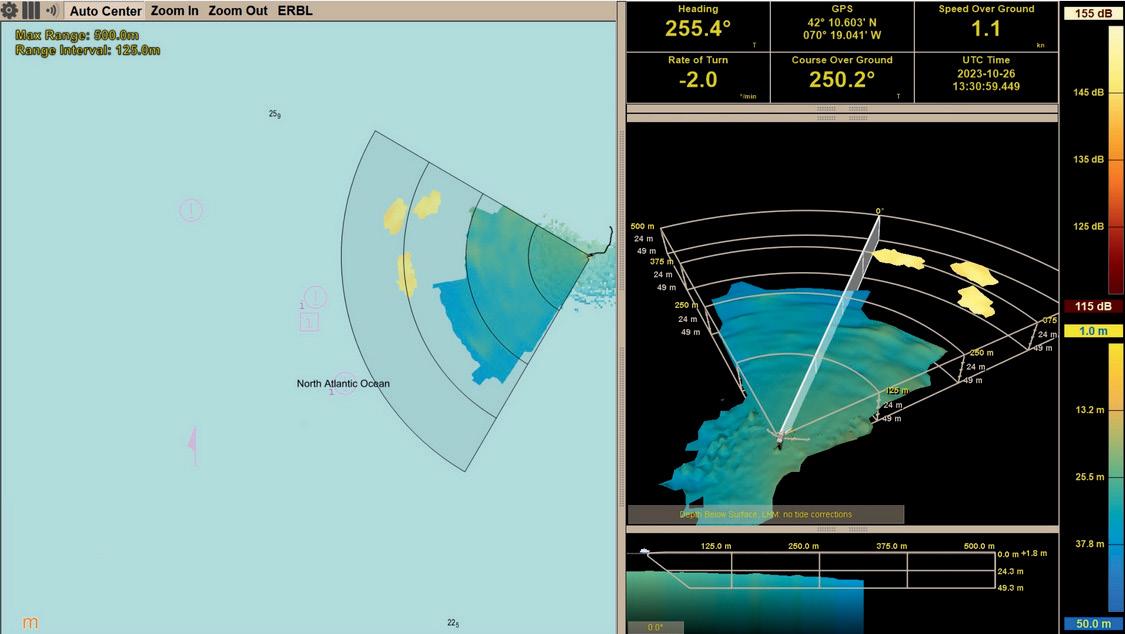
Task: Click the pink square chart symbol
Action: pos(309,323)
